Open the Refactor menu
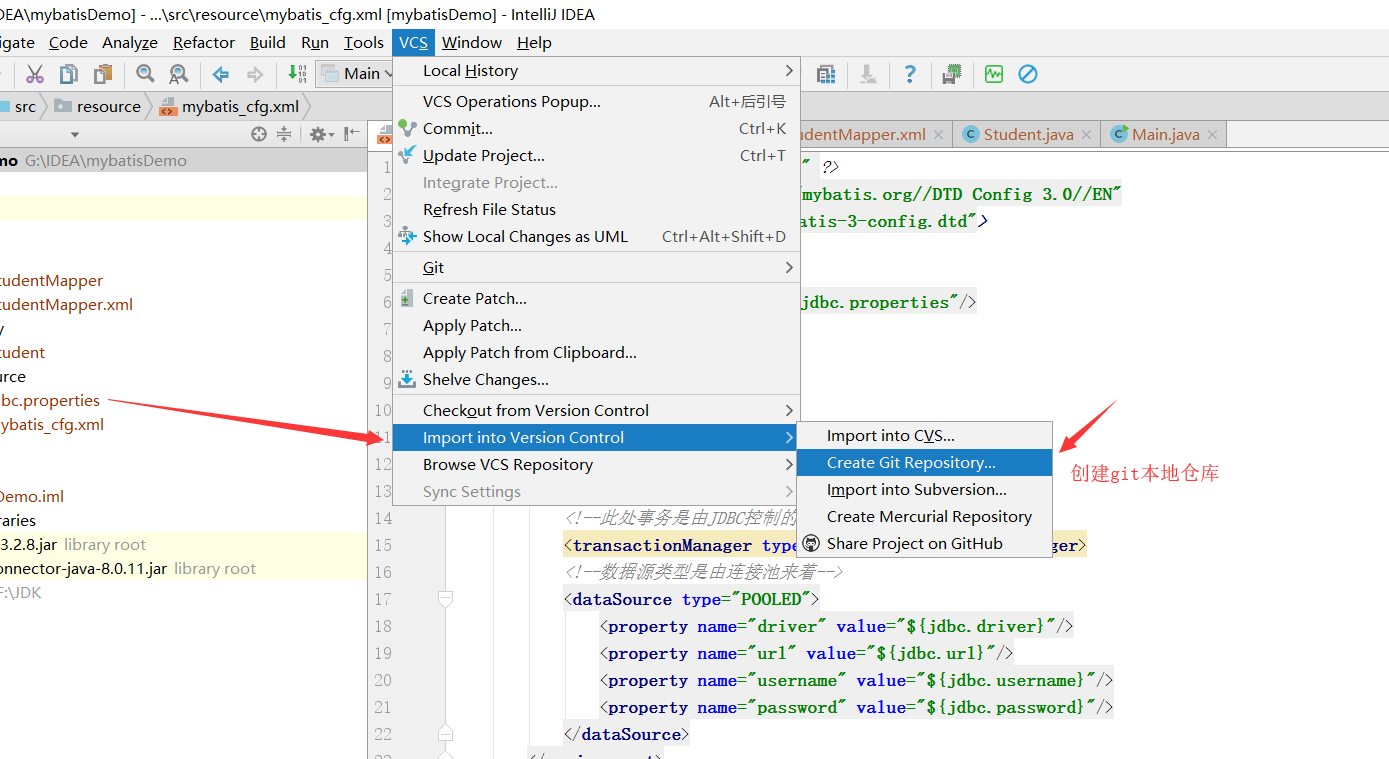This screenshot has width=1389, height=759. [204, 42]
